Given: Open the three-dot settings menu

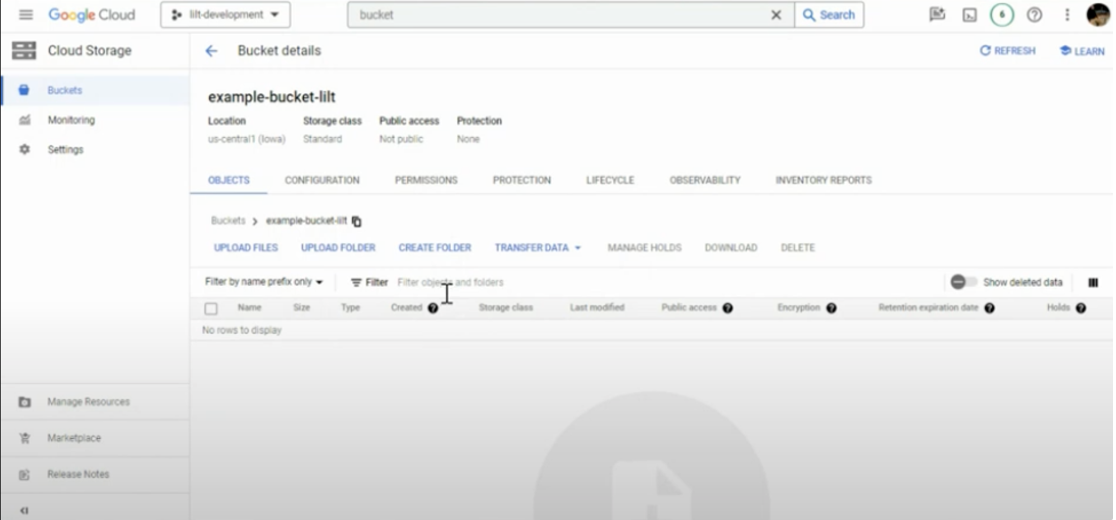Looking at the screenshot, I should point(1067,15).
